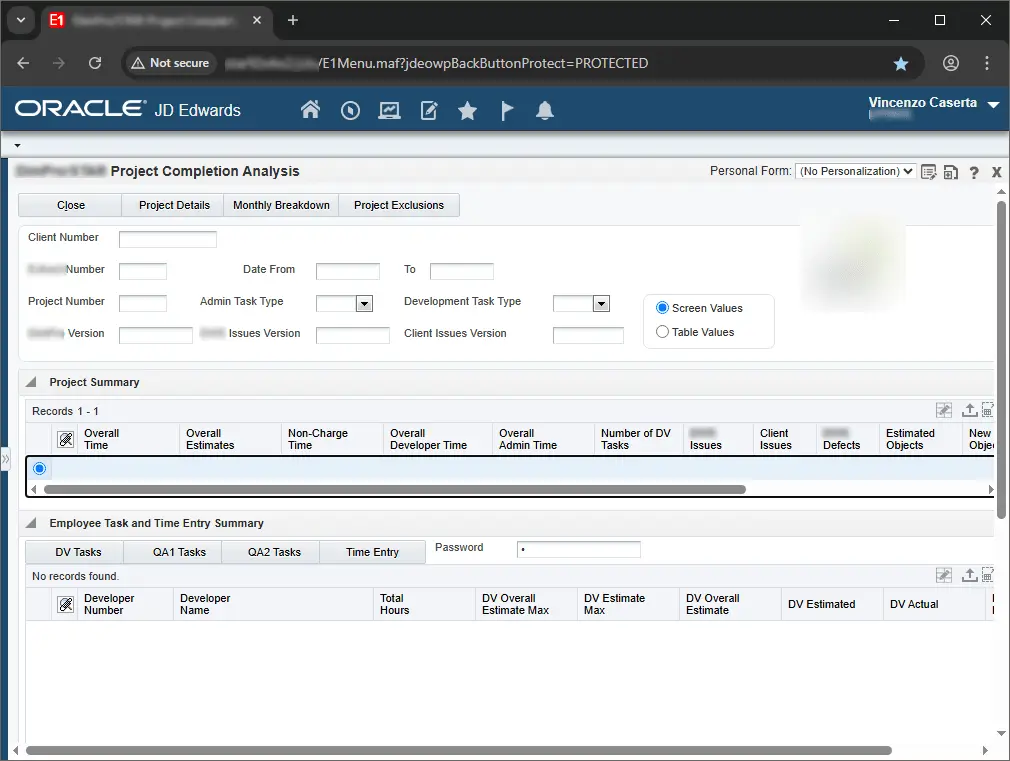This screenshot has width=1010, height=761.
Task: Go to the JD Edwards Home icon
Action: [x=310, y=111]
